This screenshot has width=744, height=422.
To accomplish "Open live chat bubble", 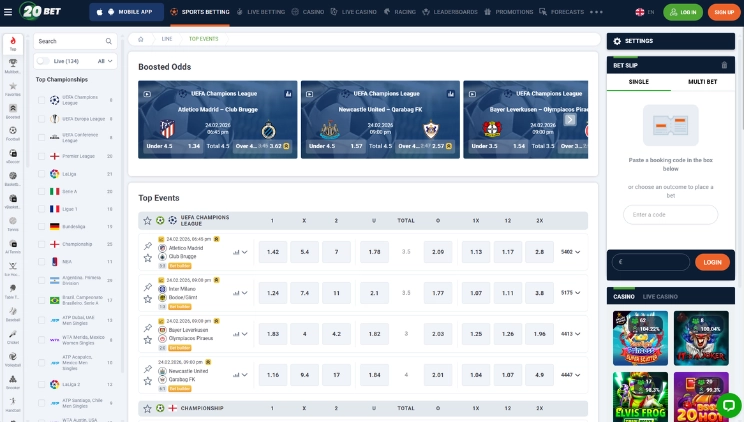I will tap(729, 406).
